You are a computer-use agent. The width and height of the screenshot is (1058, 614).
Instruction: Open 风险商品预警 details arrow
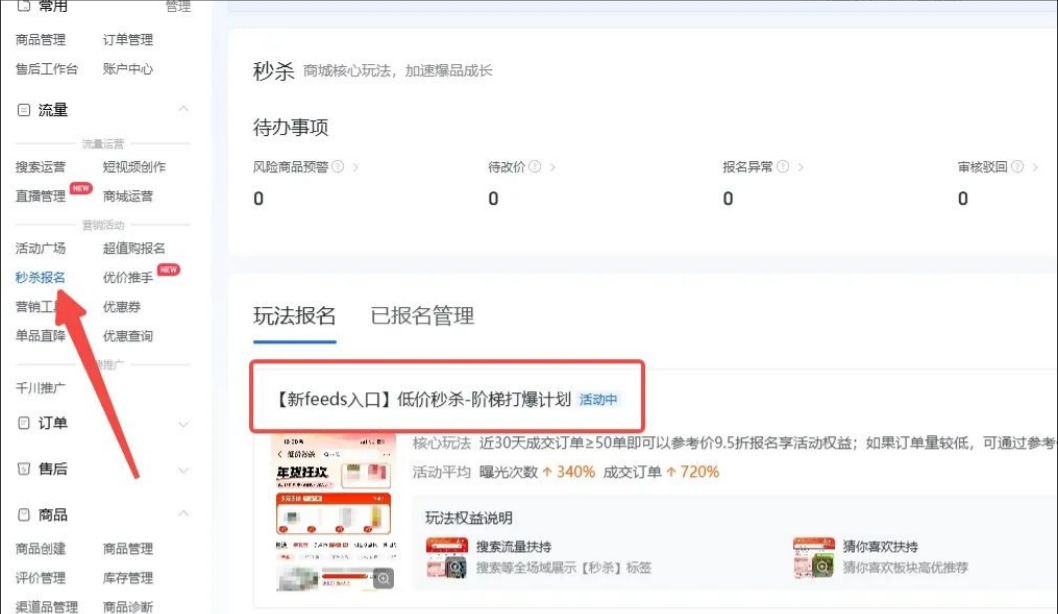pos(356,167)
